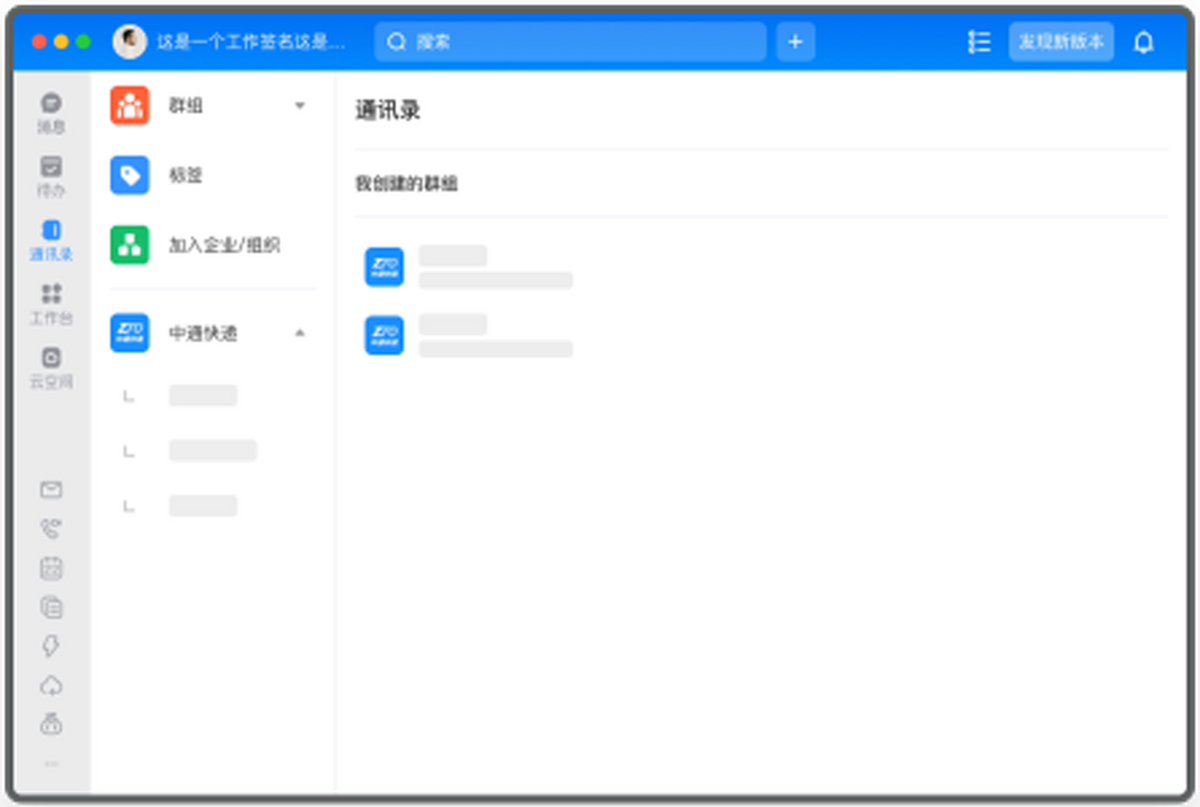Screen dimensions: 1200x807
Task: Click the + button next to search
Action: 795,41
